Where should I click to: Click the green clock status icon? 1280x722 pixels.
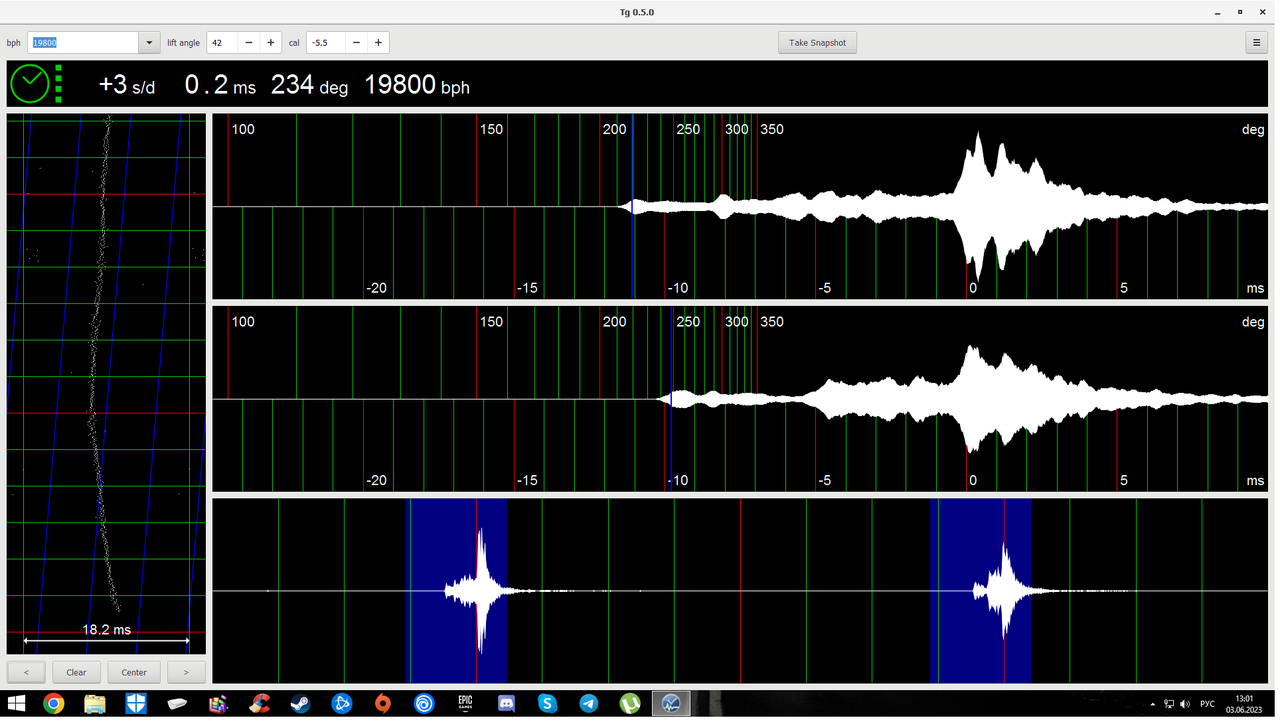coord(29,84)
